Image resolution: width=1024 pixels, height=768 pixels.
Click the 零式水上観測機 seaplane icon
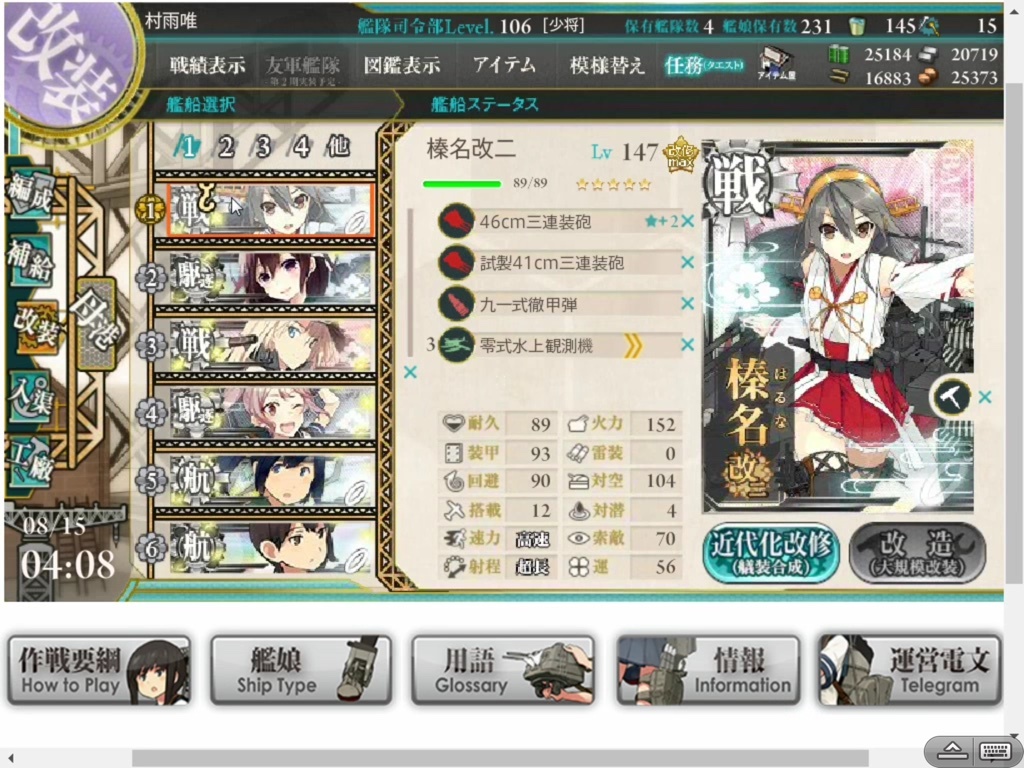pyautogui.click(x=456, y=345)
